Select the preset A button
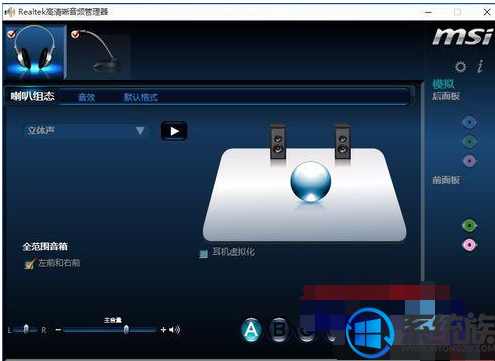The image size is (495, 361). [251, 330]
